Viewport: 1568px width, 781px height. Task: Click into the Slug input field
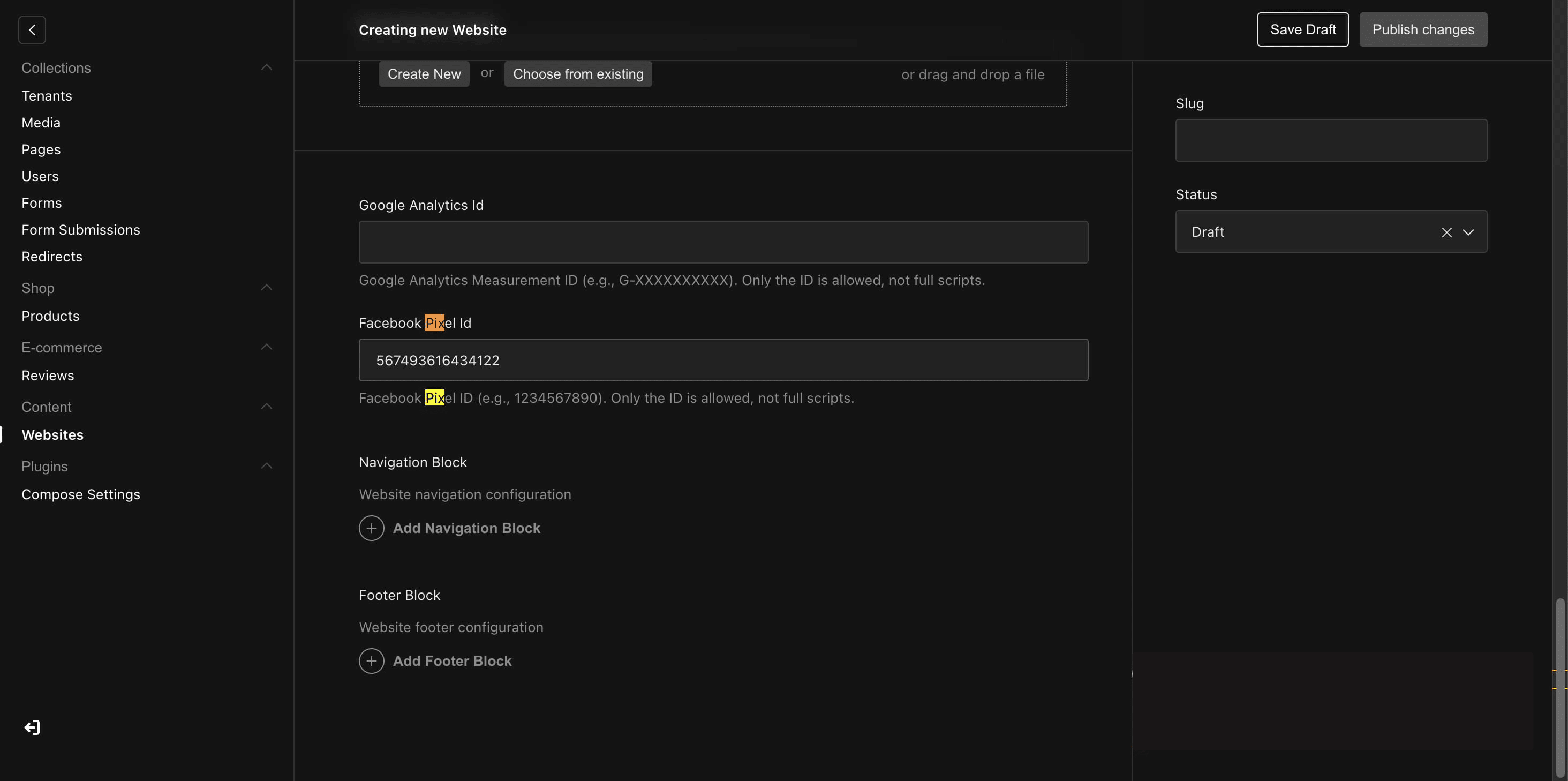pyautogui.click(x=1331, y=141)
